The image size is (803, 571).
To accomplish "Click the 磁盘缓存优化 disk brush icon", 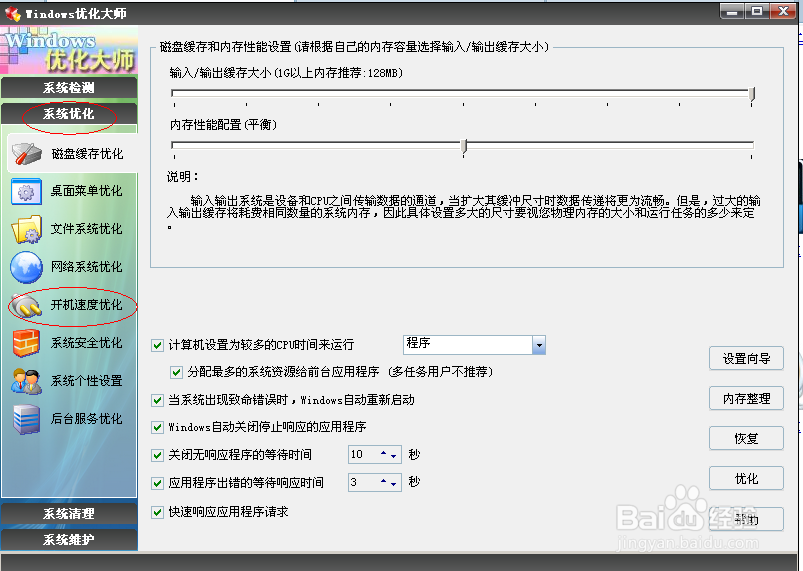I will 27,154.
